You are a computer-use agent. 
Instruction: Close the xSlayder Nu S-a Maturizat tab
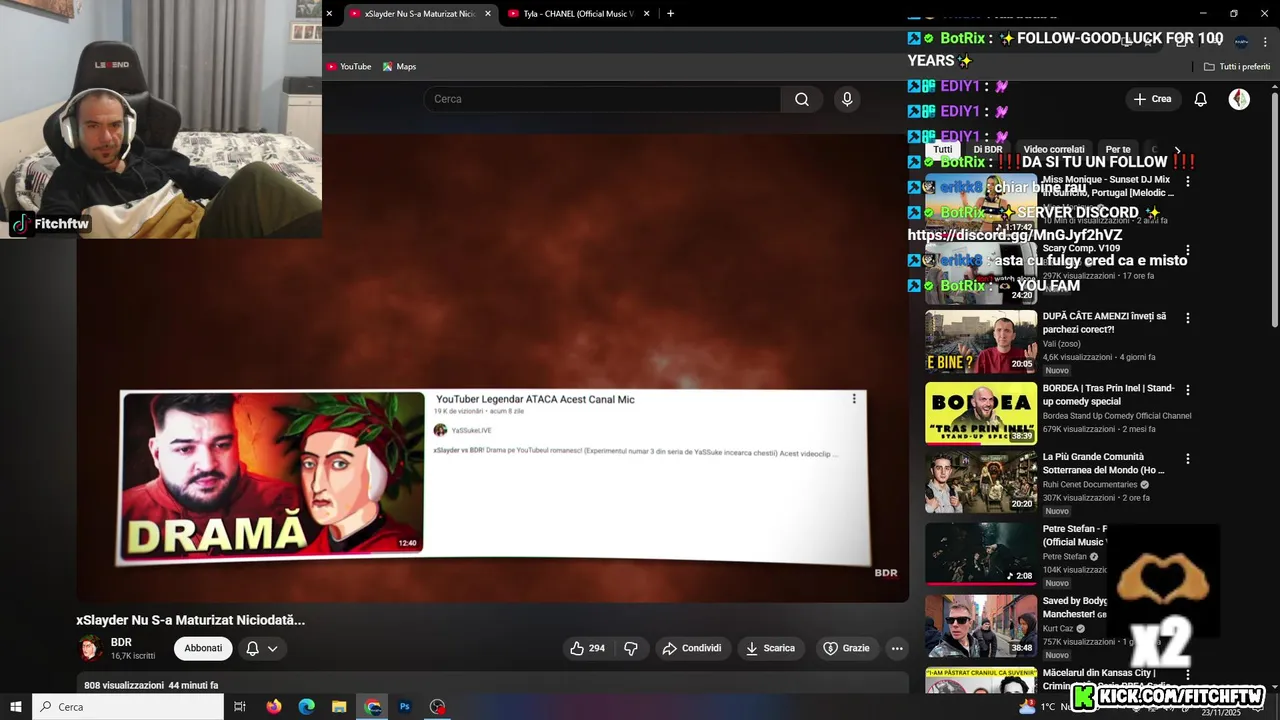(488, 14)
